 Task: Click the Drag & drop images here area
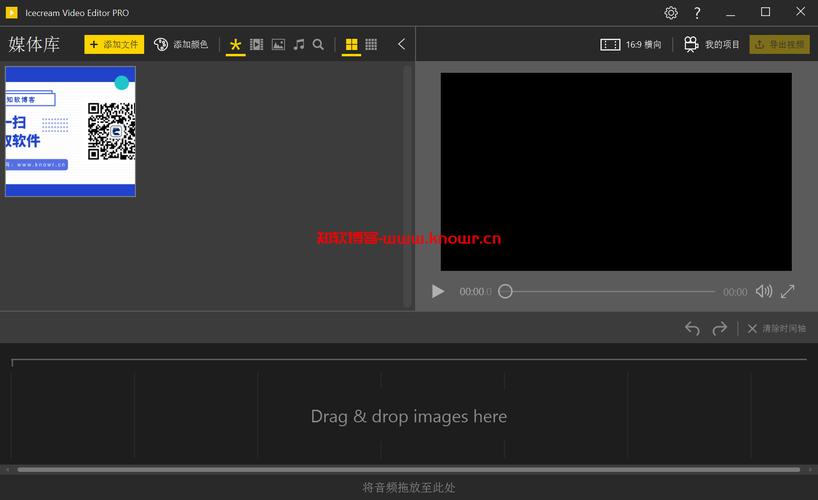(x=409, y=416)
